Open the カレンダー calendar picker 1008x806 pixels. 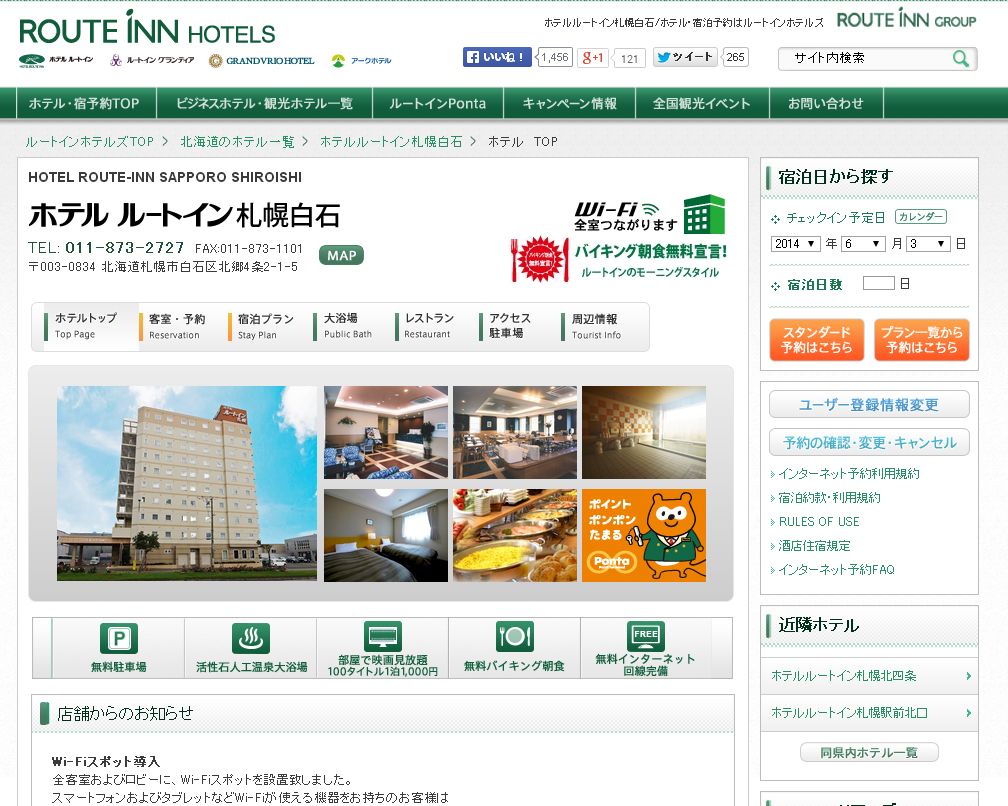(921, 217)
